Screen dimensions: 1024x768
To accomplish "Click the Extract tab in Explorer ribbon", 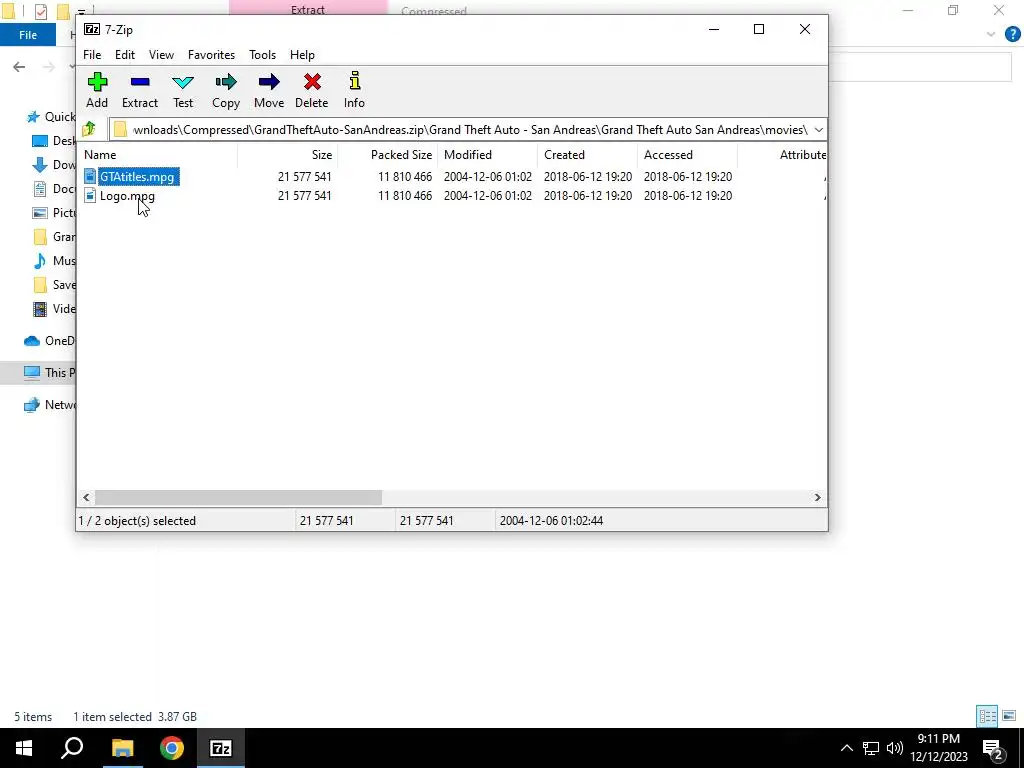I will click(308, 10).
